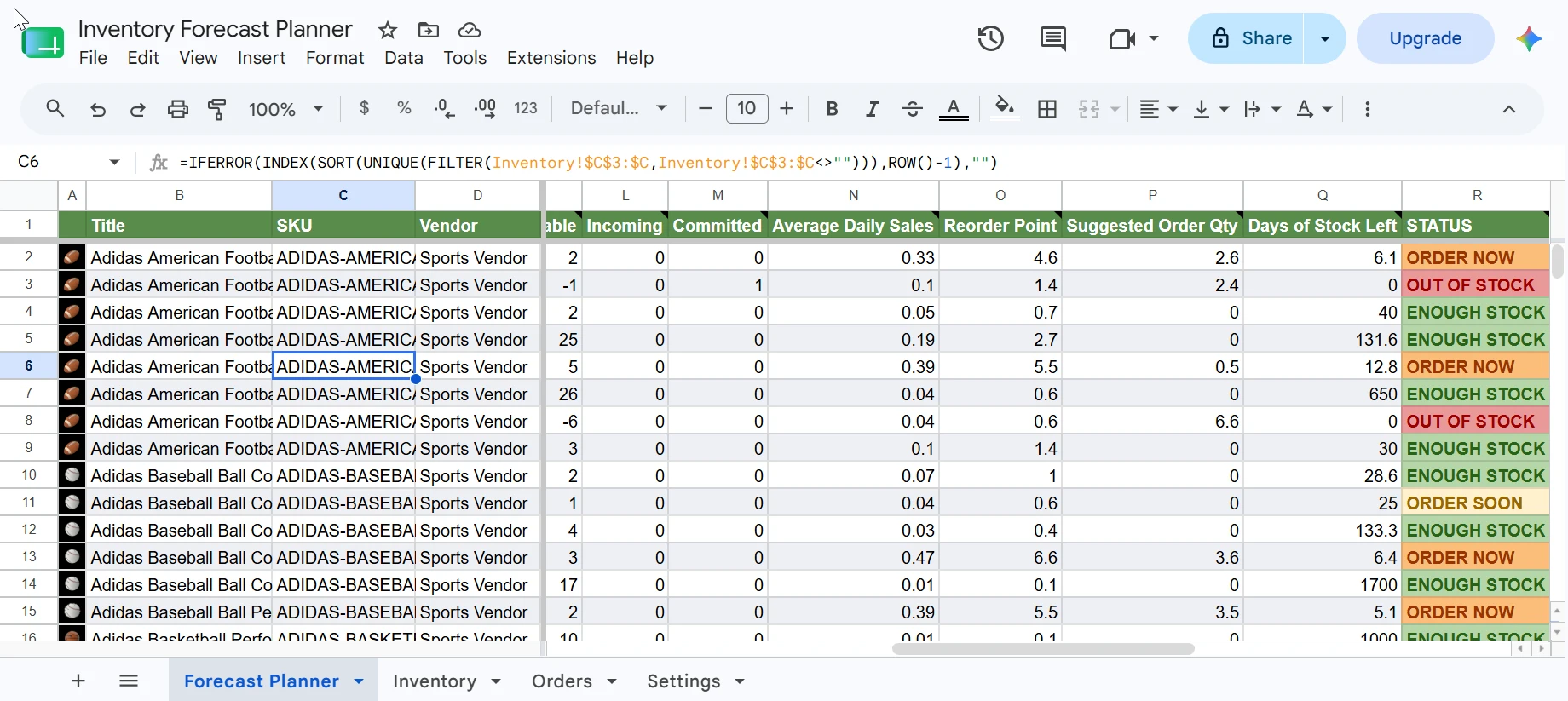Image resolution: width=1568 pixels, height=701 pixels.
Task: Open the Data menu
Action: (x=404, y=58)
